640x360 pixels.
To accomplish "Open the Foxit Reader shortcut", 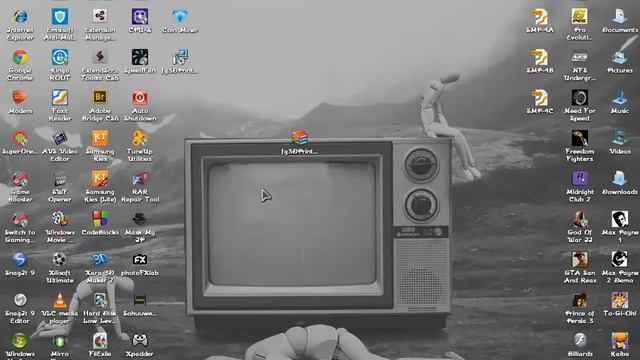I will click(60, 98).
